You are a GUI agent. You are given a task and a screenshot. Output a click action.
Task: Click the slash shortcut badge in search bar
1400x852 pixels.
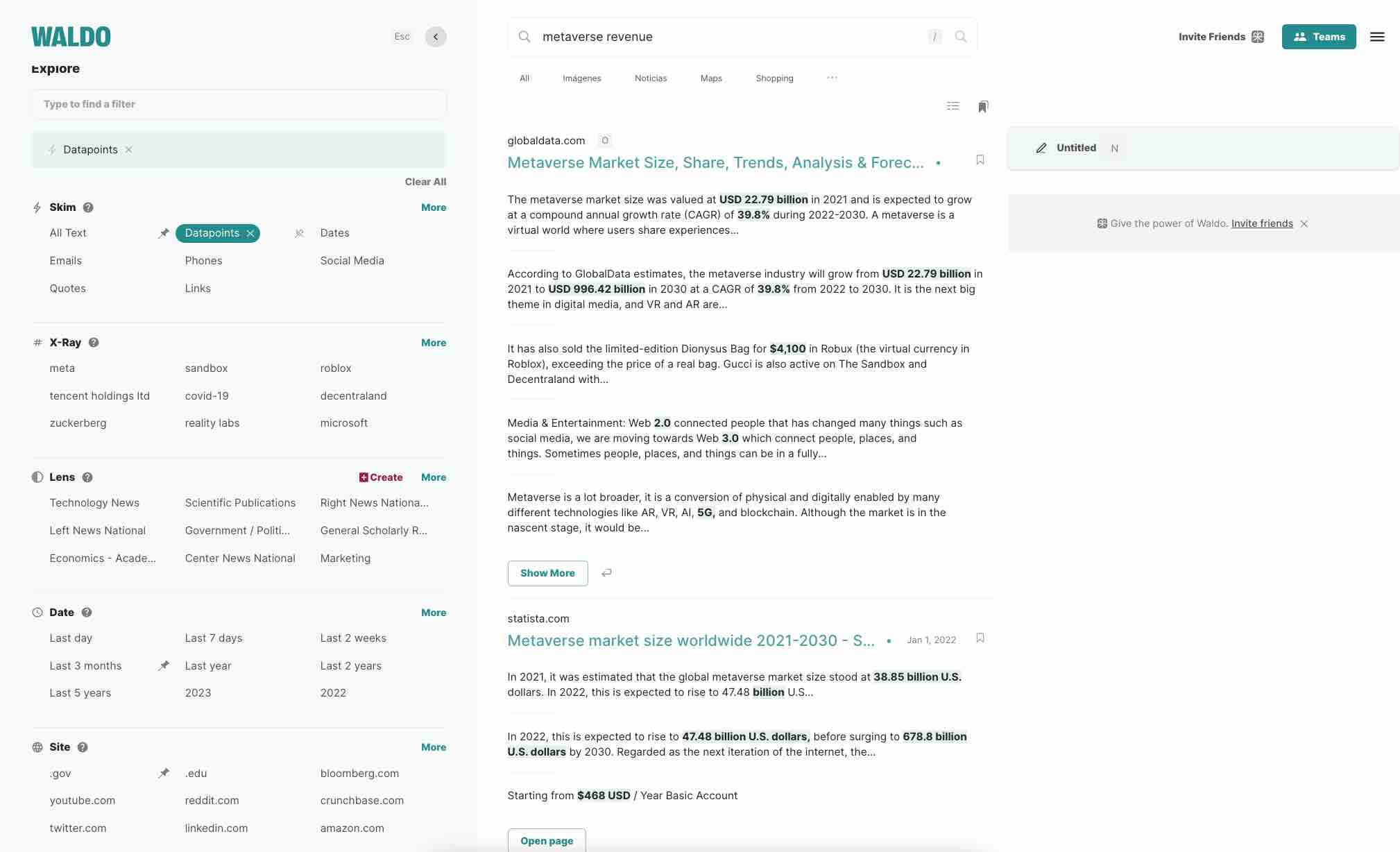[934, 37]
